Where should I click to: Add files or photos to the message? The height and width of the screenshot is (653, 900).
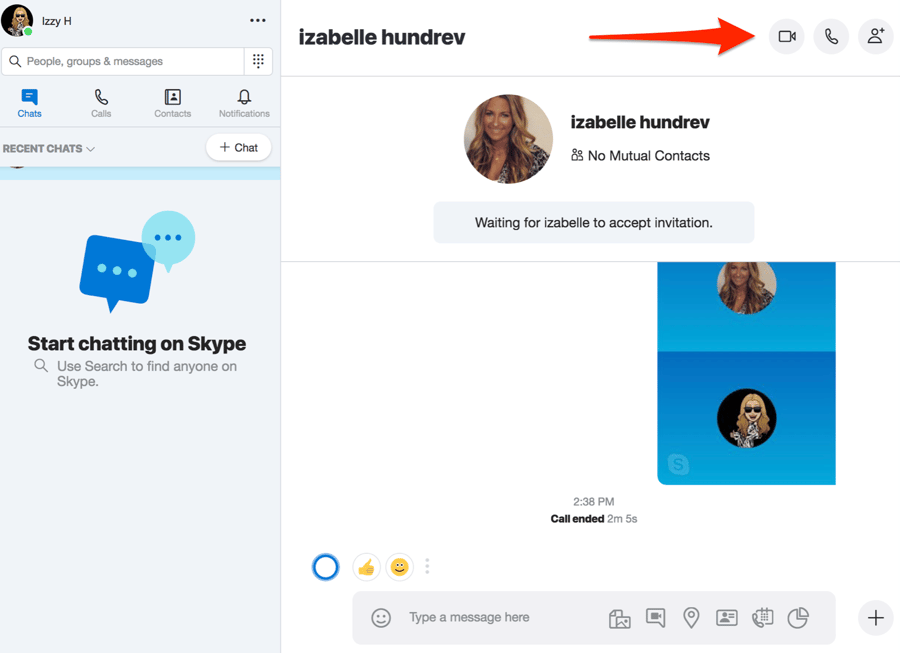click(x=619, y=618)
